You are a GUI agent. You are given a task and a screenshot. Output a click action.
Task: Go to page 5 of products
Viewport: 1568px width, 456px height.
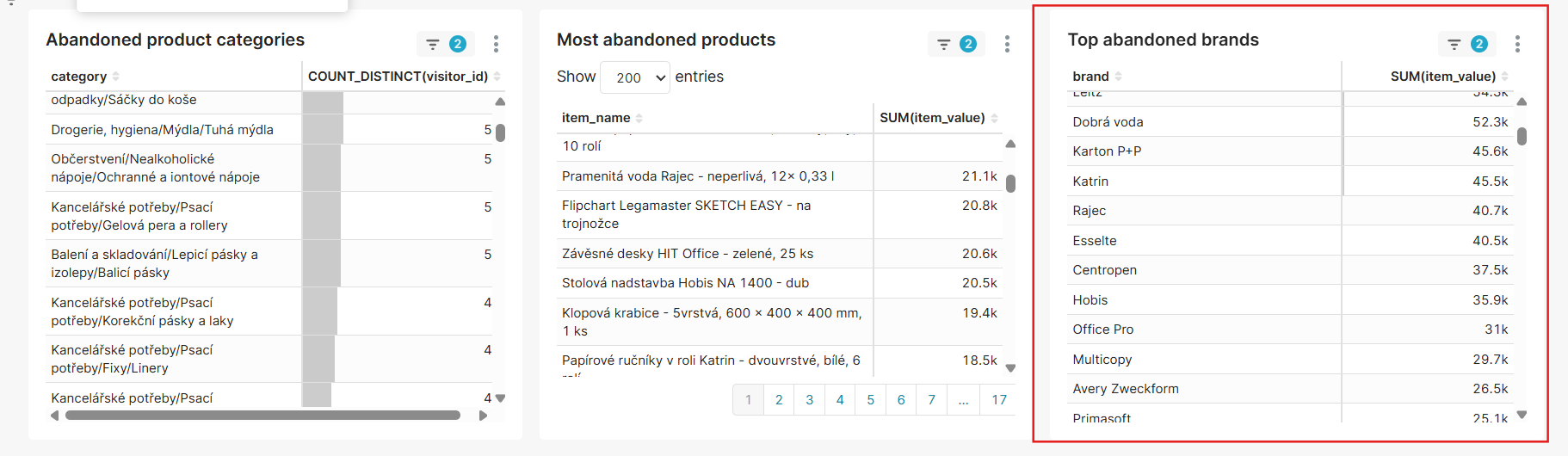(870, 399)
